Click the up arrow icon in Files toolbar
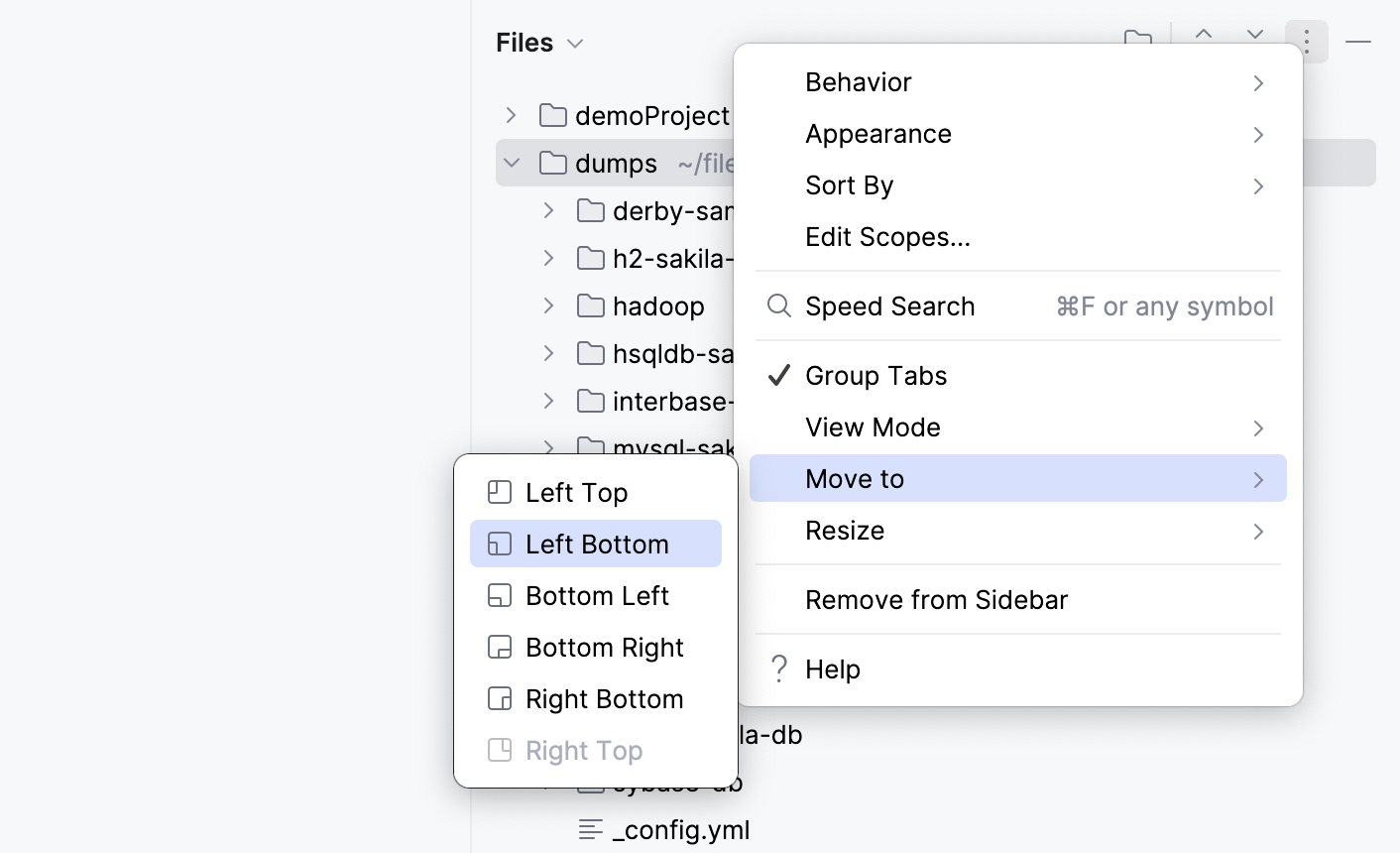Viewport: 1400px width, 853px height. [1204, 35]
